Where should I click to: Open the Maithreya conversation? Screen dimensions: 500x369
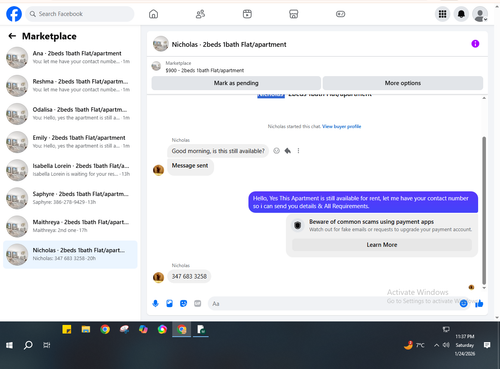coord(70,226)
